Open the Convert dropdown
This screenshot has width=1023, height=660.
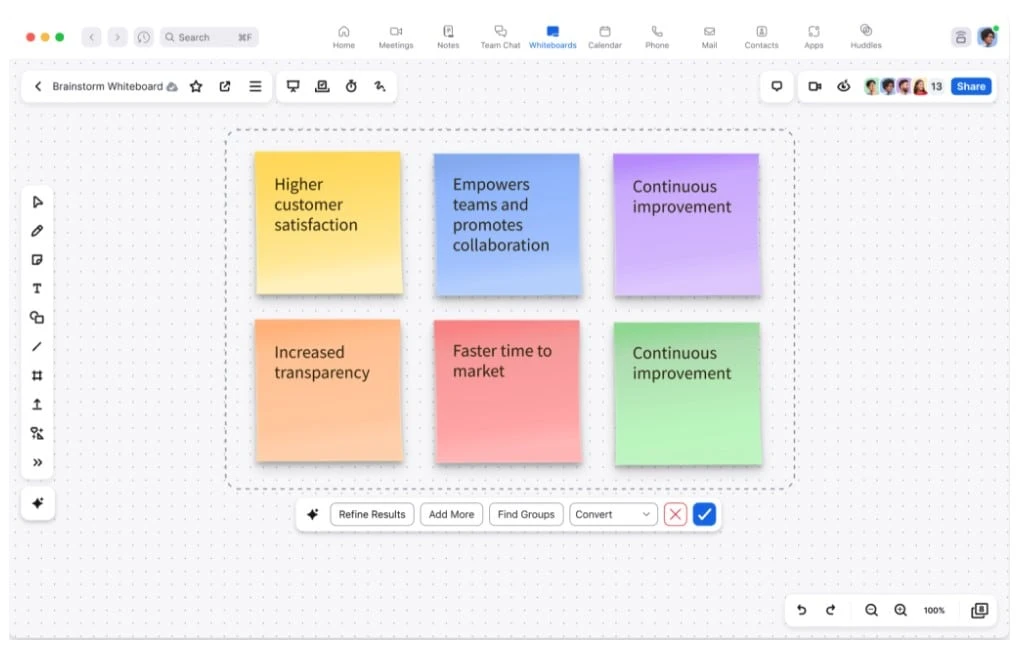coord(613,514)
